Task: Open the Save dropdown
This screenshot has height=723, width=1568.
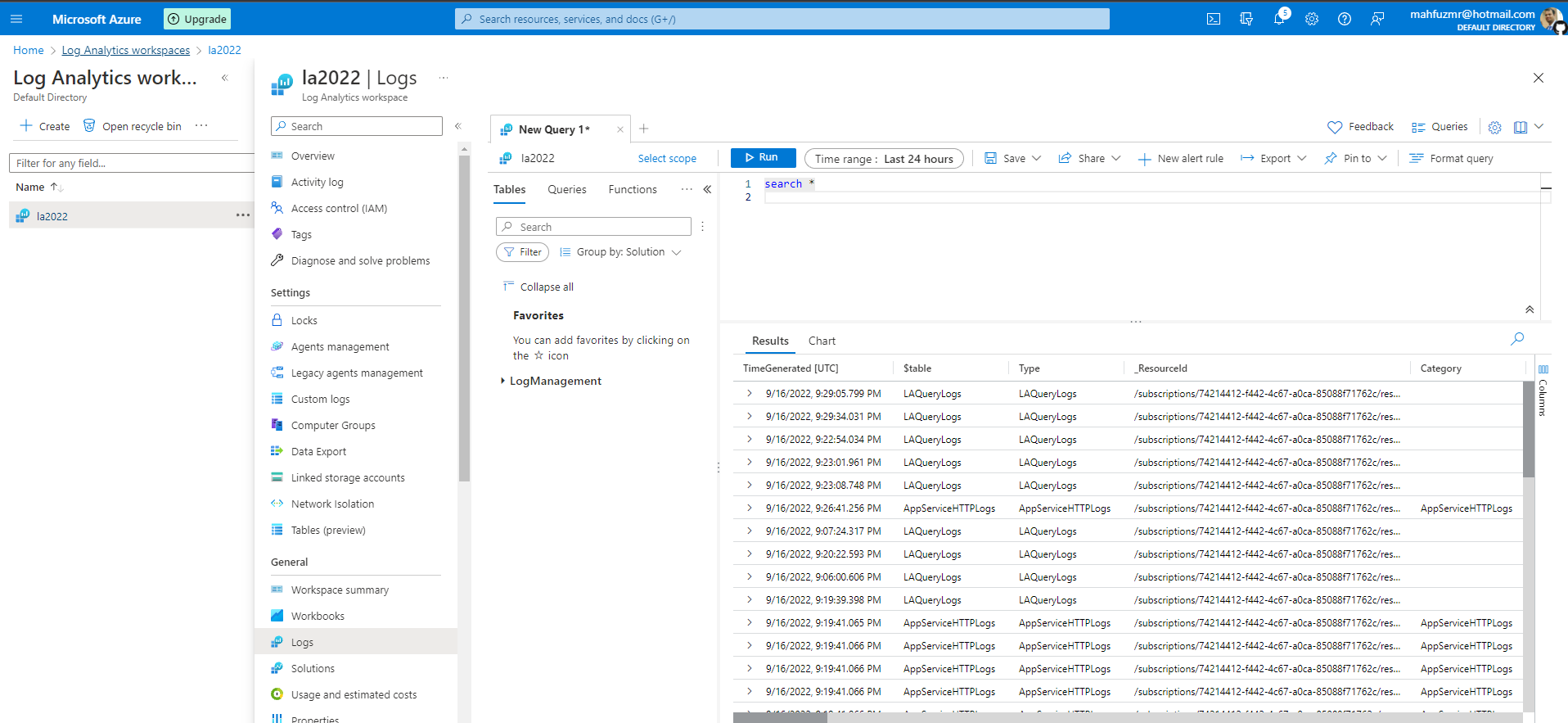Action: point(1012,159)
